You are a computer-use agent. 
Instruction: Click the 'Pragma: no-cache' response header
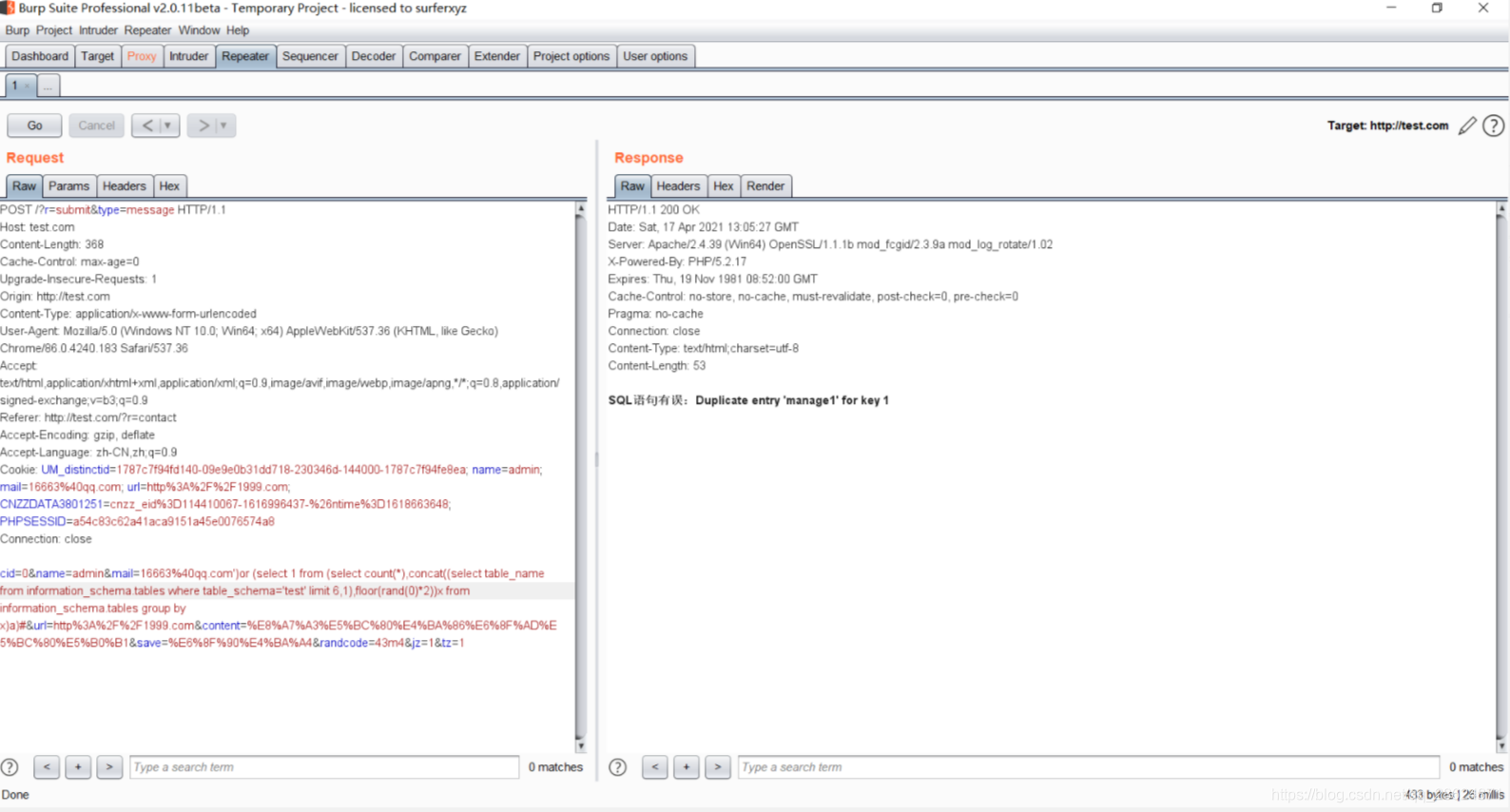(x=655, y=314)
